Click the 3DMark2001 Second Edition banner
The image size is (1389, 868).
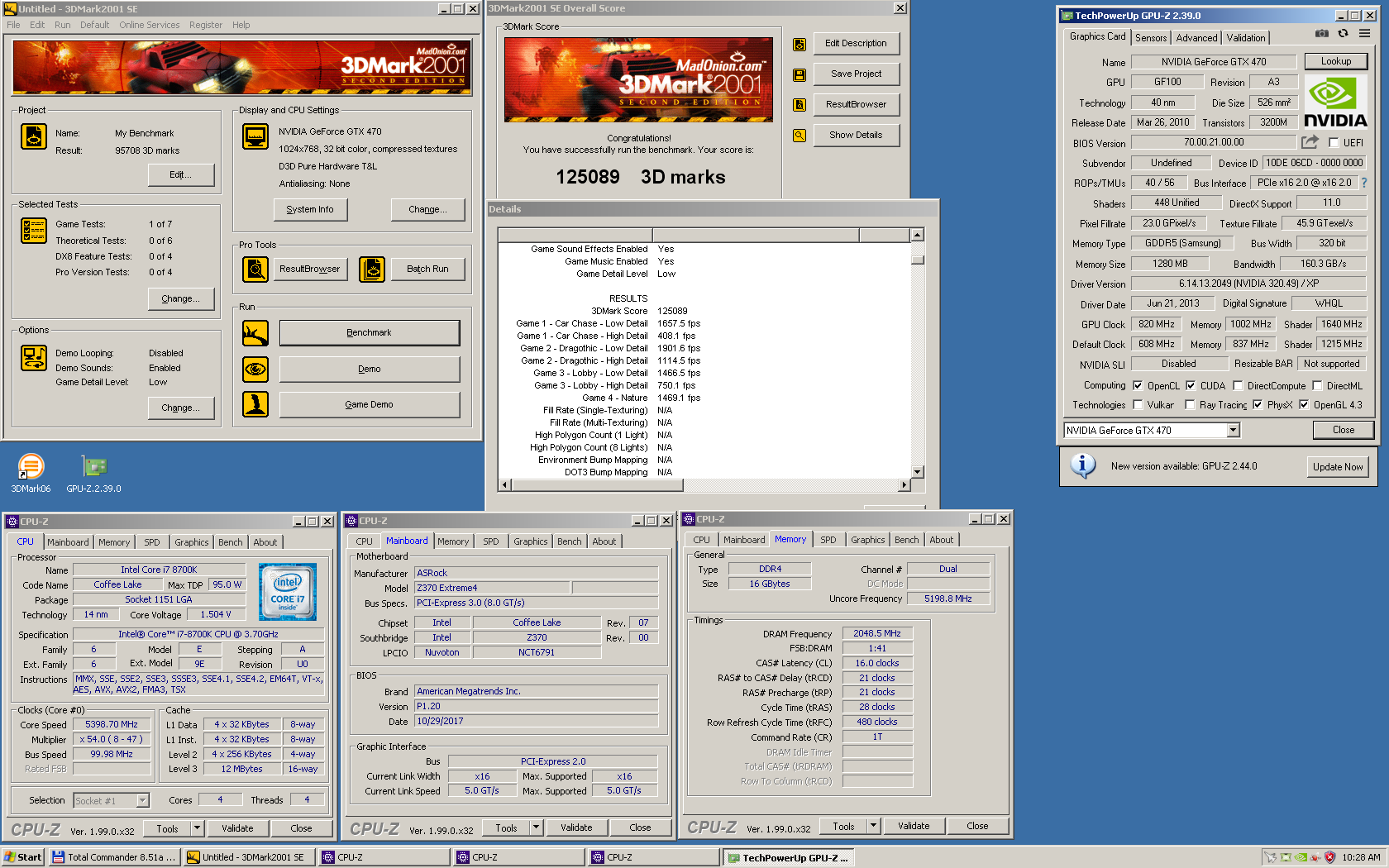pos(242,67)
